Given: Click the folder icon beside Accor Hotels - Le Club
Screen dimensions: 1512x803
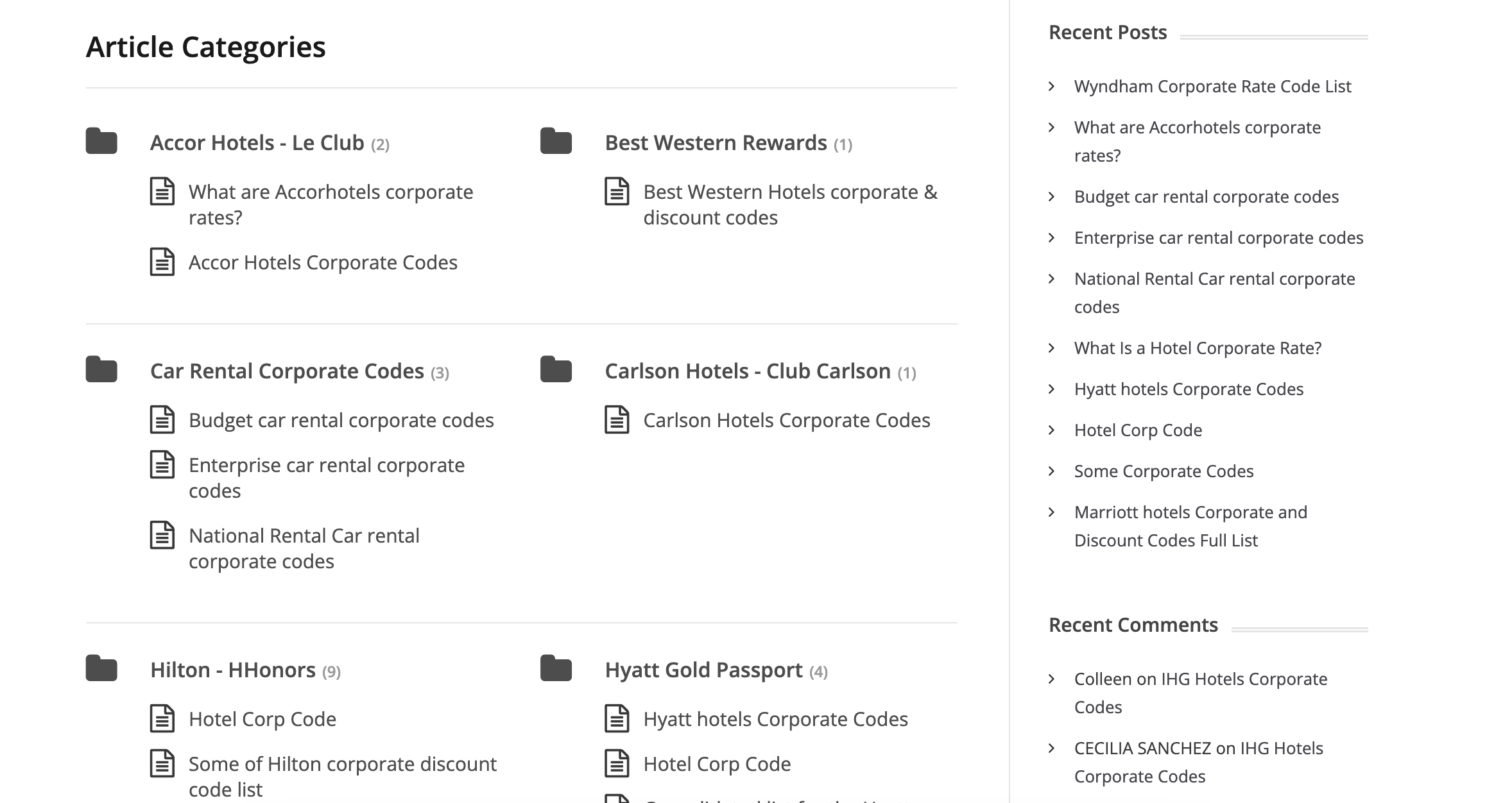Looking at the screenshot, I should (x=101, y=142).
